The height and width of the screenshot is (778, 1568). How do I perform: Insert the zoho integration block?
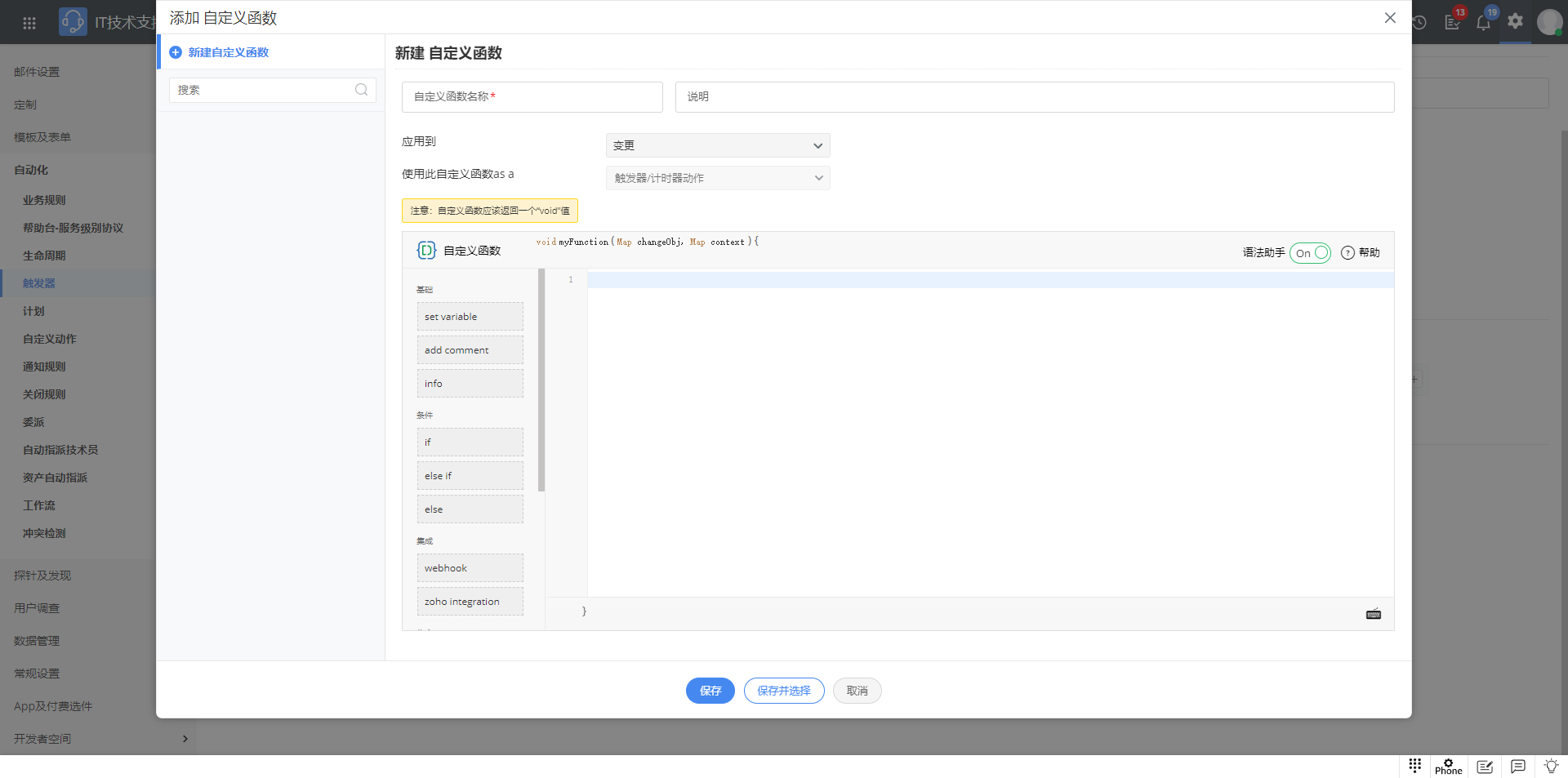pyautogui.click(x=470, y=602)
